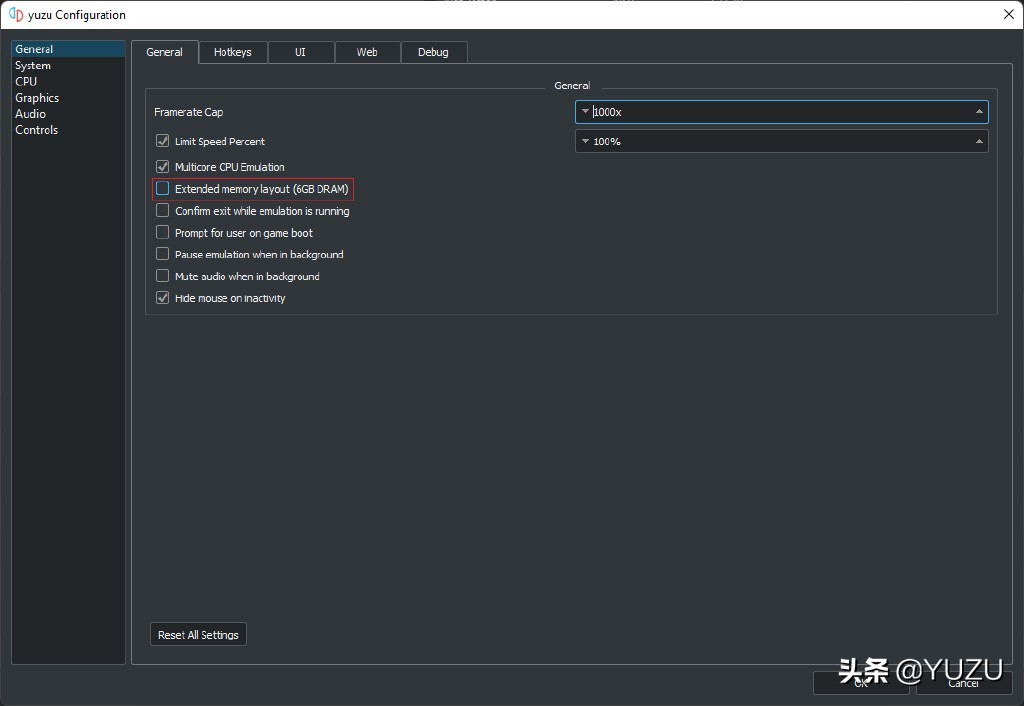Switch to the General tab
Image resolution: width=1024 pixels, height=706 pixels.
click(x=165, y=52)
